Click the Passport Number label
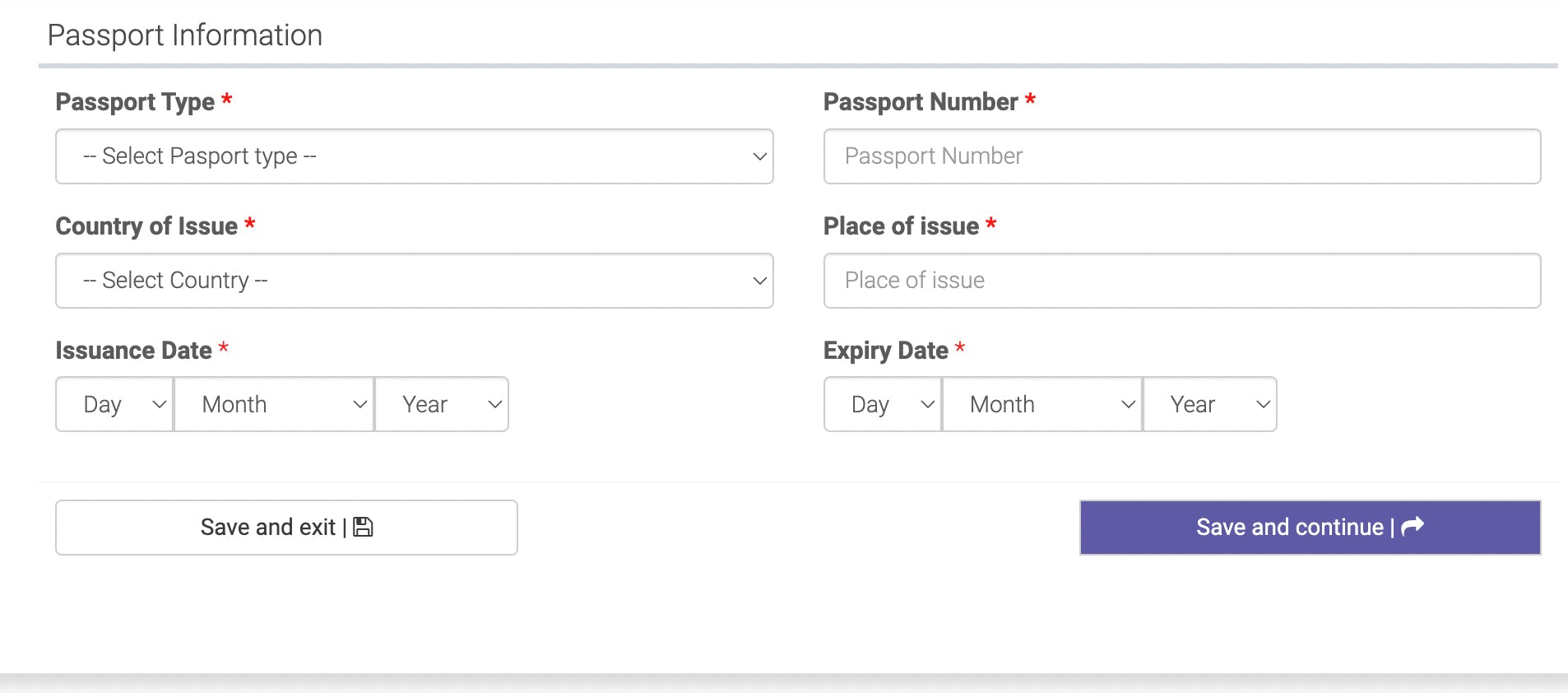The height and width of the screenshot is (693, 1568). point(921,102)
